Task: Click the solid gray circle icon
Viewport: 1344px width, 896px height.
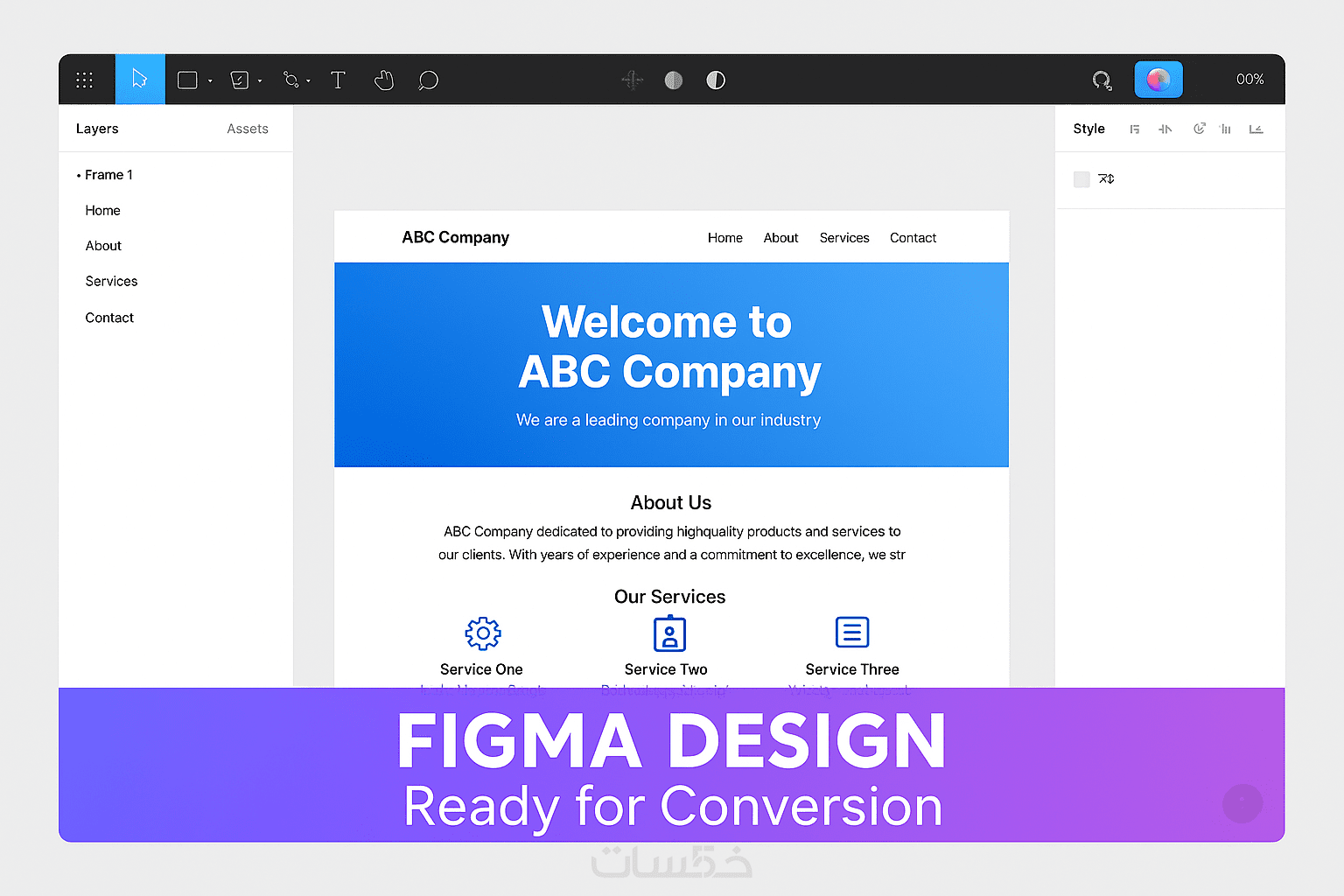Action: pyautogui.click(x=674, y=80)
